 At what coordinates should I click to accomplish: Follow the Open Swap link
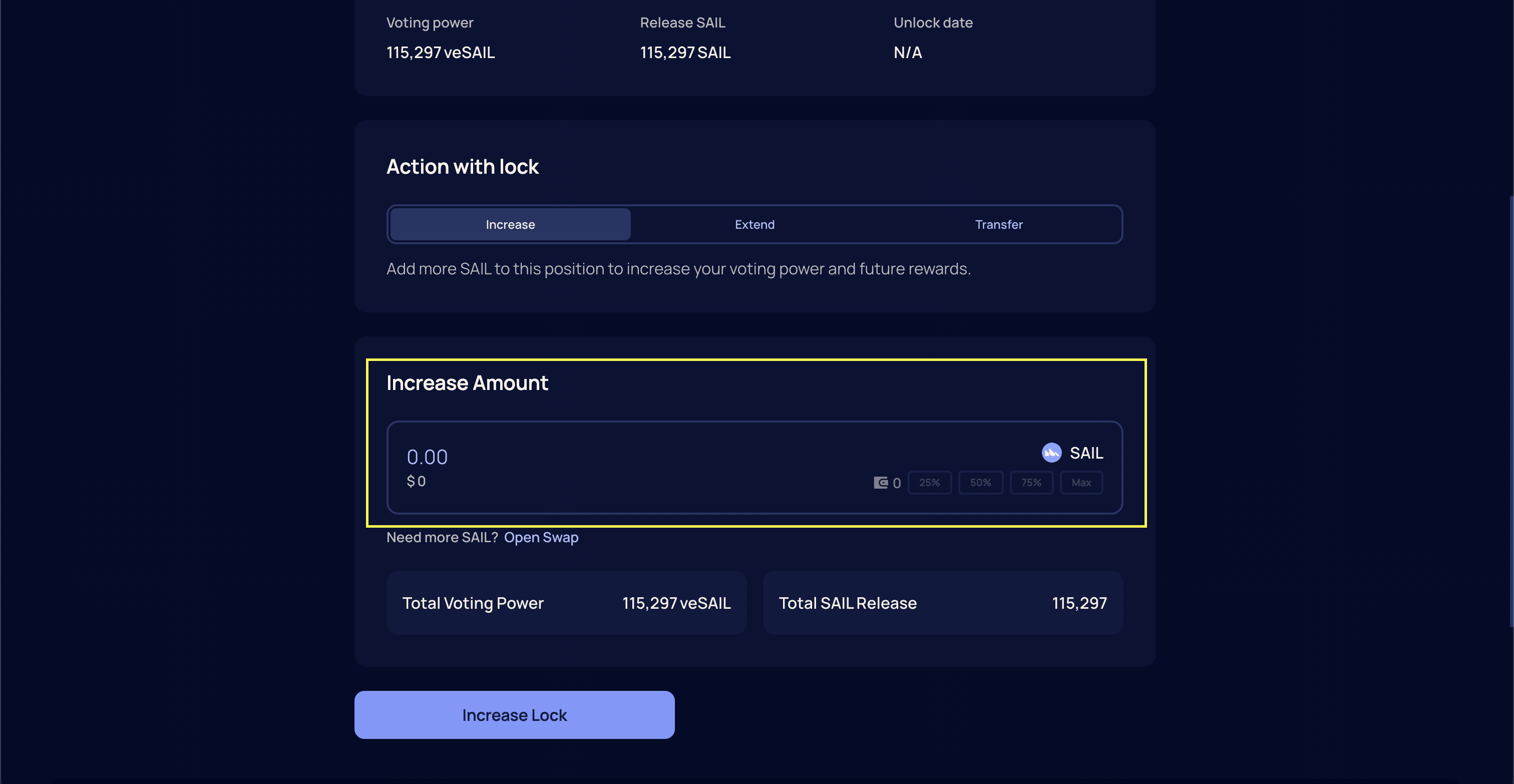pos(541,537)
